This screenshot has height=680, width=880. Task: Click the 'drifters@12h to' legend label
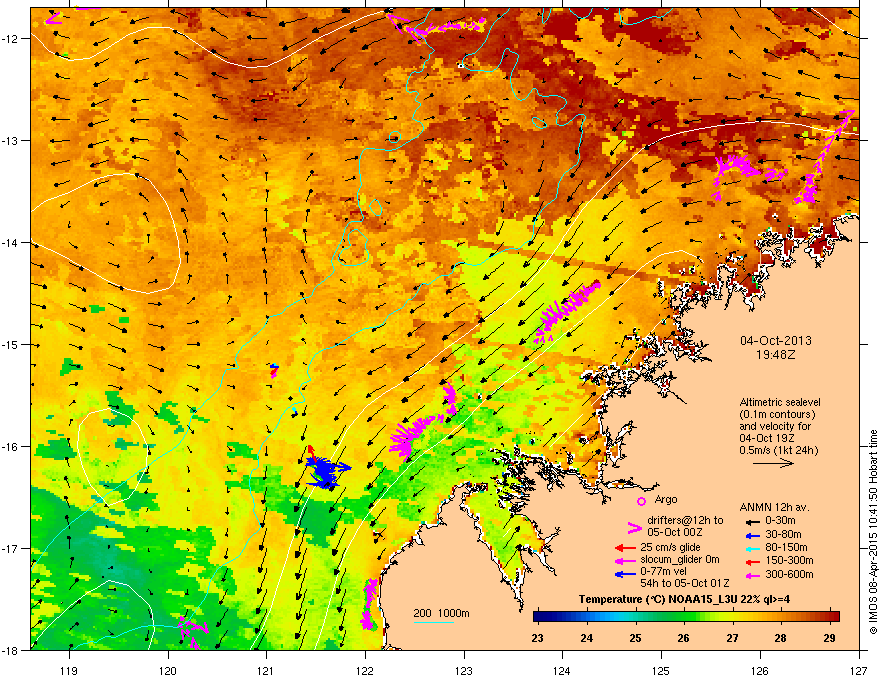[685, 521]
